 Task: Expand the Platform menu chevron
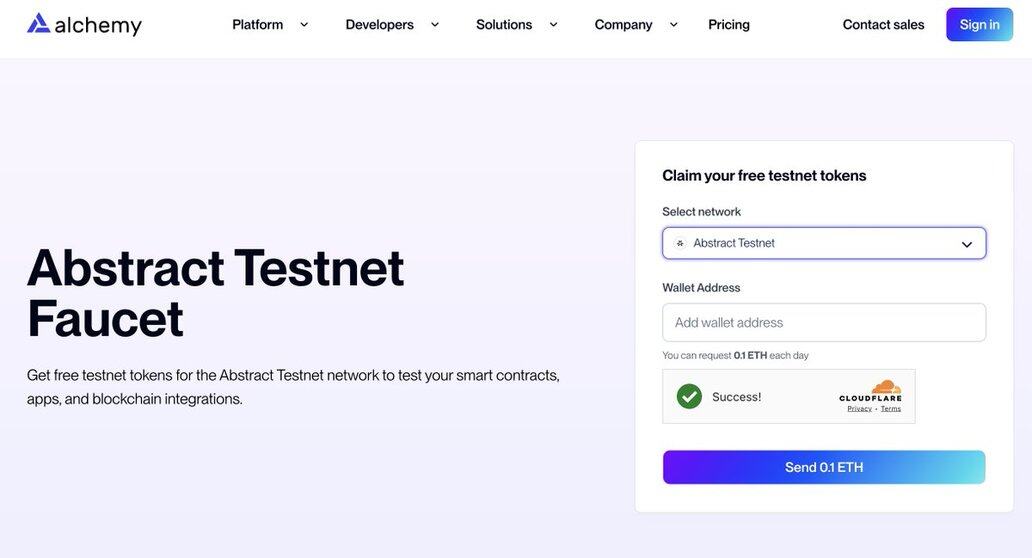pyautogui.click(x=304, y=25)
